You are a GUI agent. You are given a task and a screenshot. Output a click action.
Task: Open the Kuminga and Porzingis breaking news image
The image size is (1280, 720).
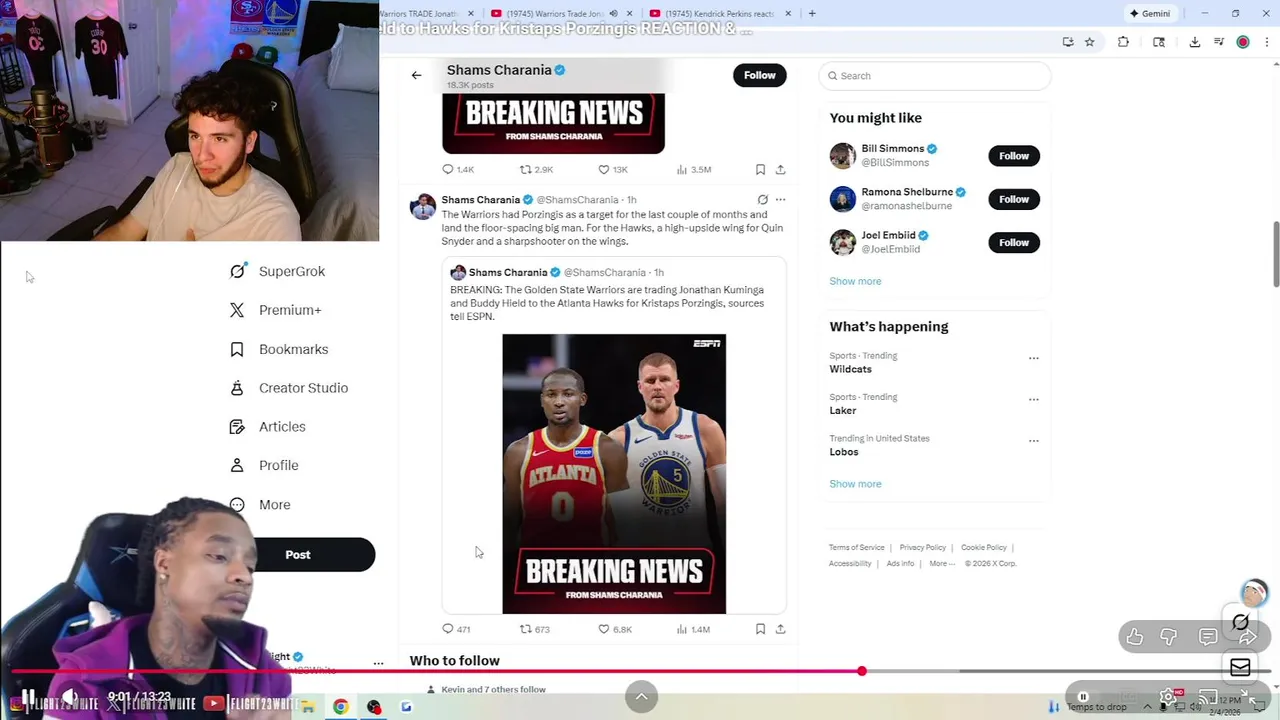(614, 474)
